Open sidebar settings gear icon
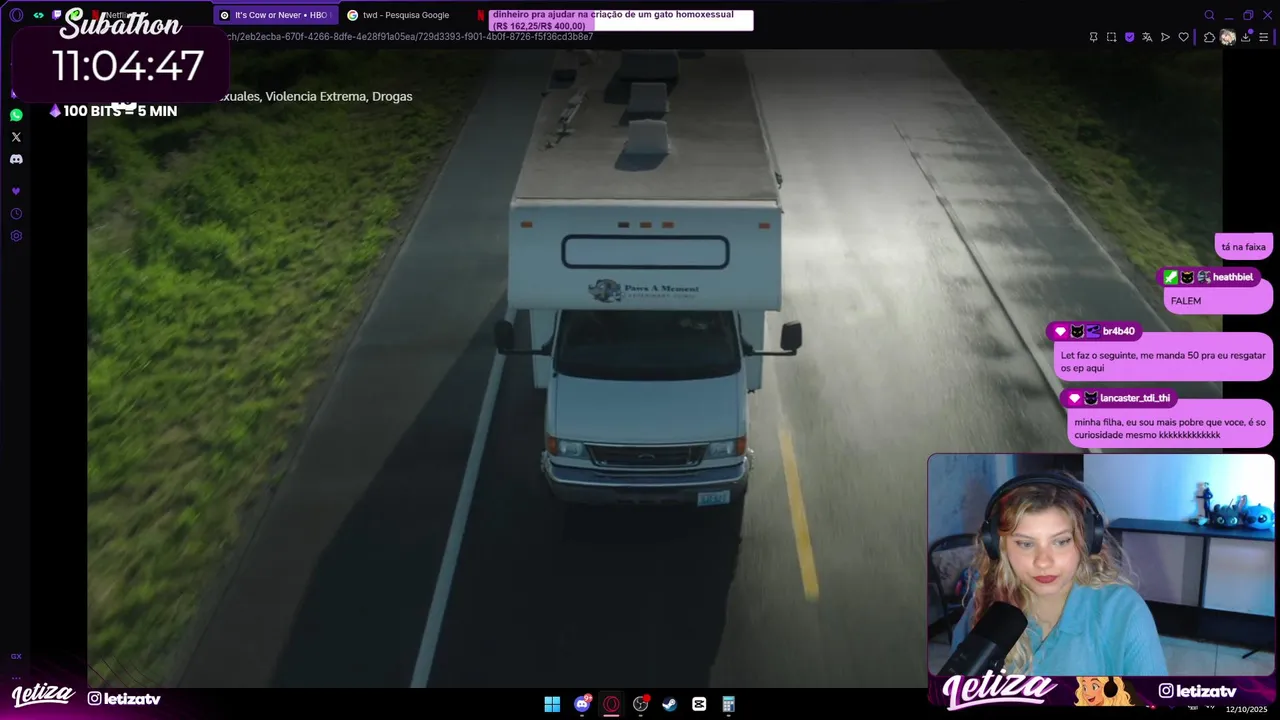The image size is (1280, 720). click(16, 236)
